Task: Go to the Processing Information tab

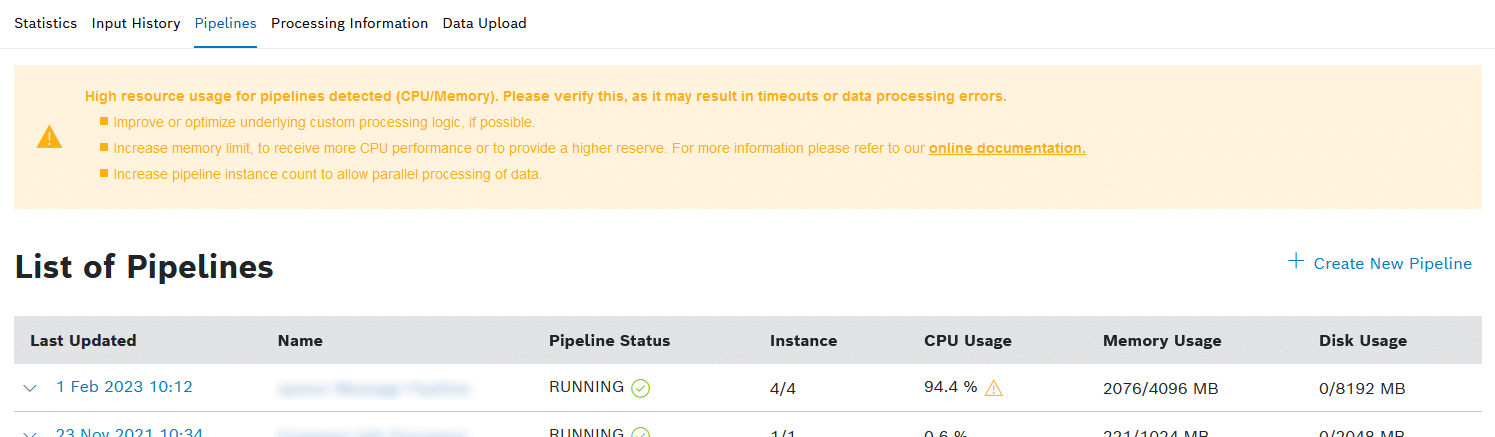Action: (x=349, y=23)
